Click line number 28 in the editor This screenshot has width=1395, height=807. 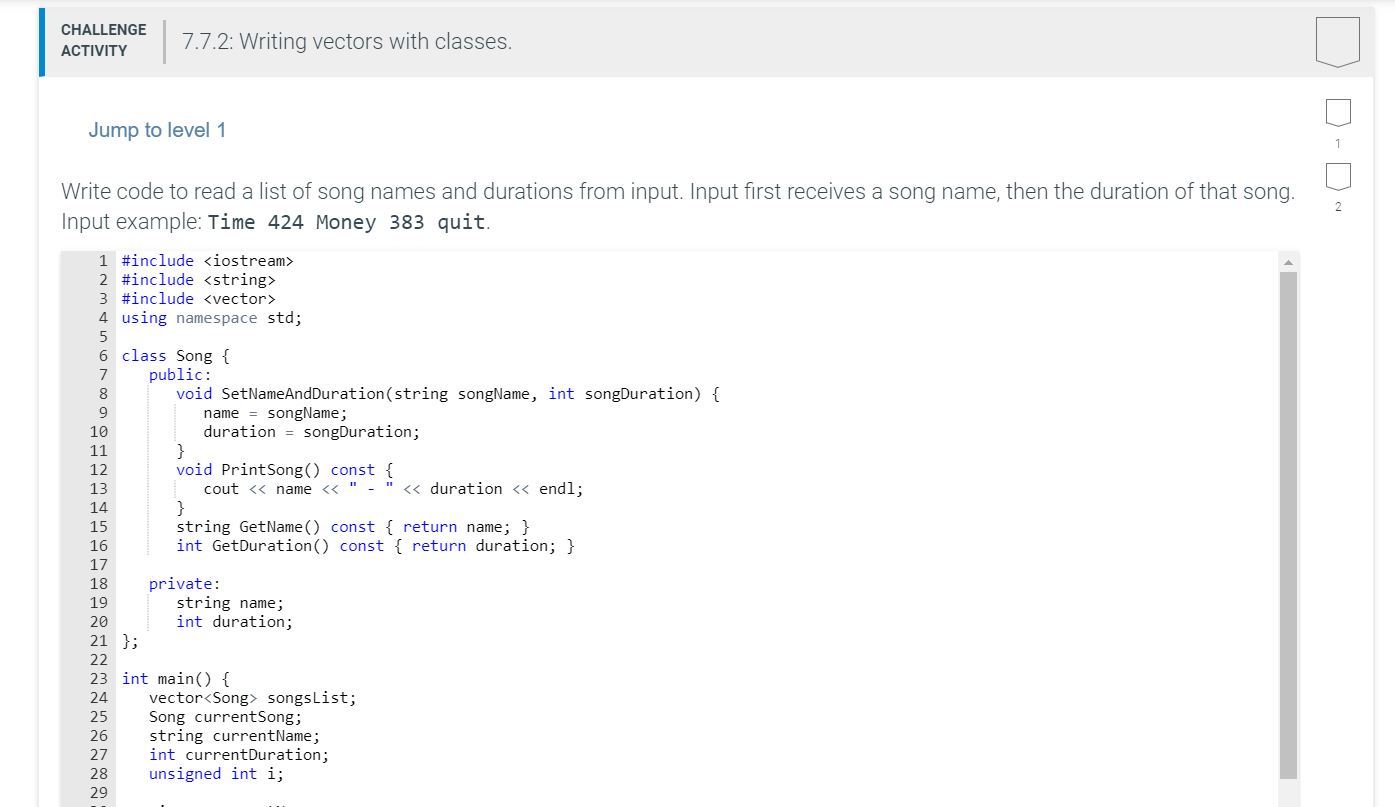click(98, 773)
